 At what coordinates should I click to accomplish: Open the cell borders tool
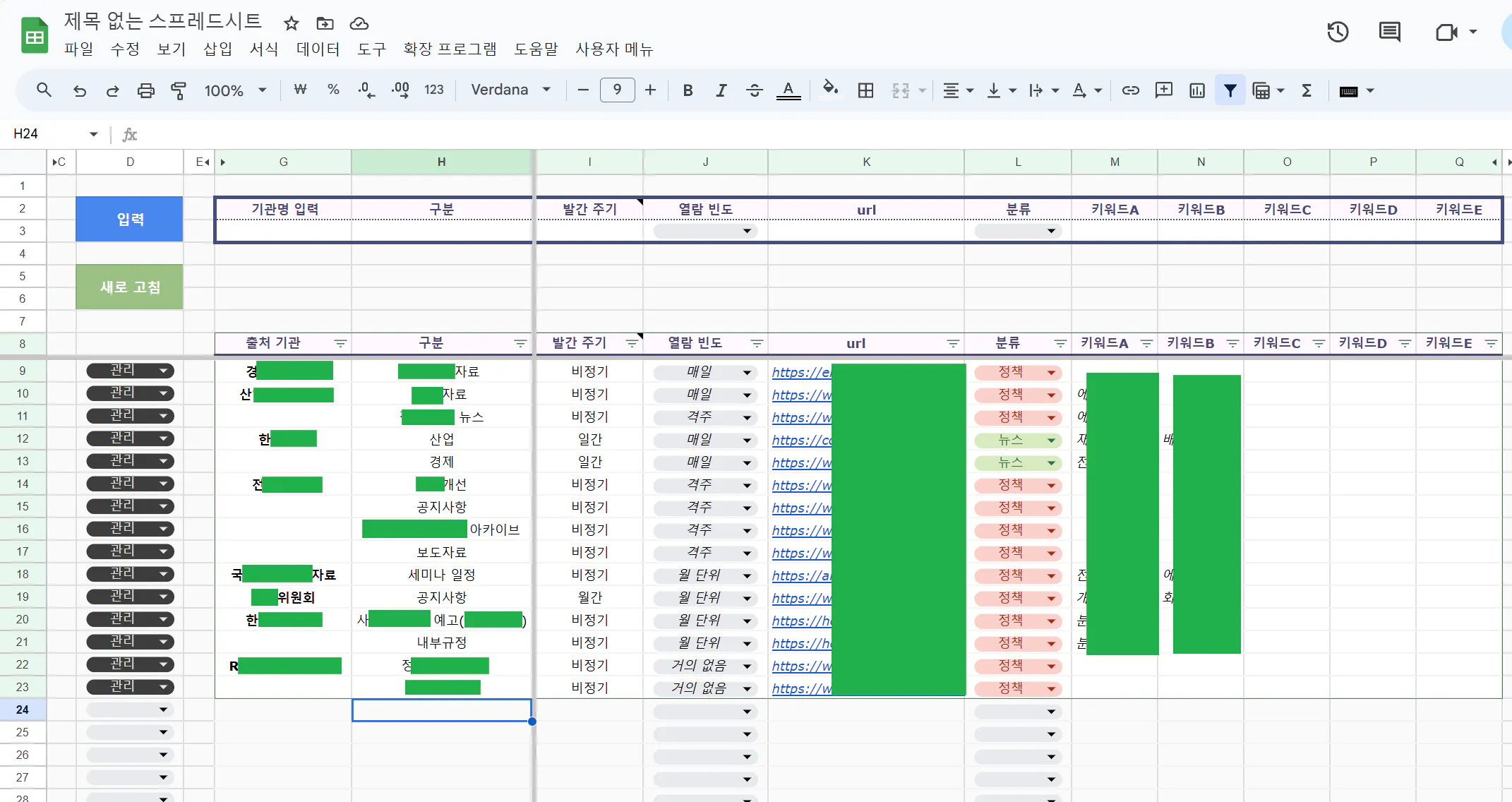pos(865,90)
